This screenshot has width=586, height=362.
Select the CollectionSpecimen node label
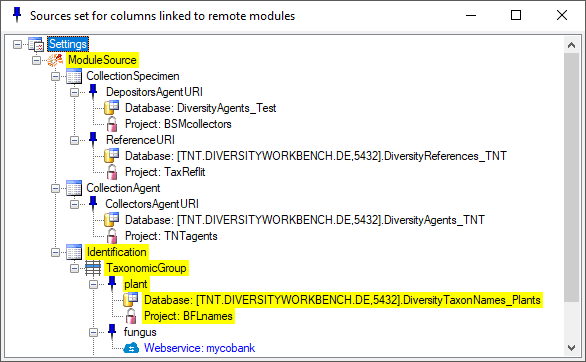(133, 76)
